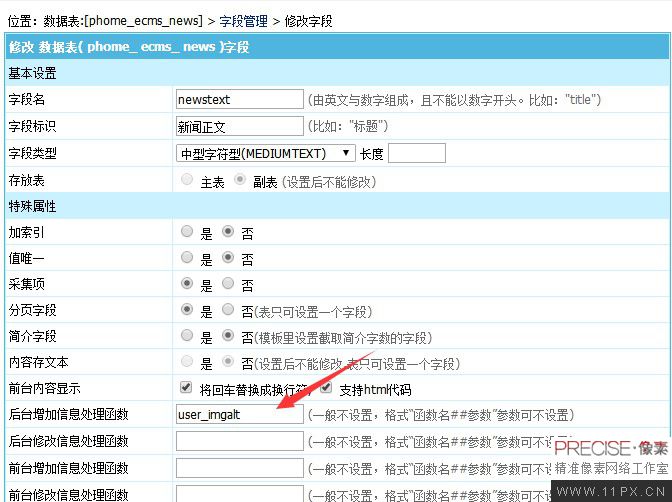
Task: Click the 前台内容显示 row label
Action: (44, 388)
